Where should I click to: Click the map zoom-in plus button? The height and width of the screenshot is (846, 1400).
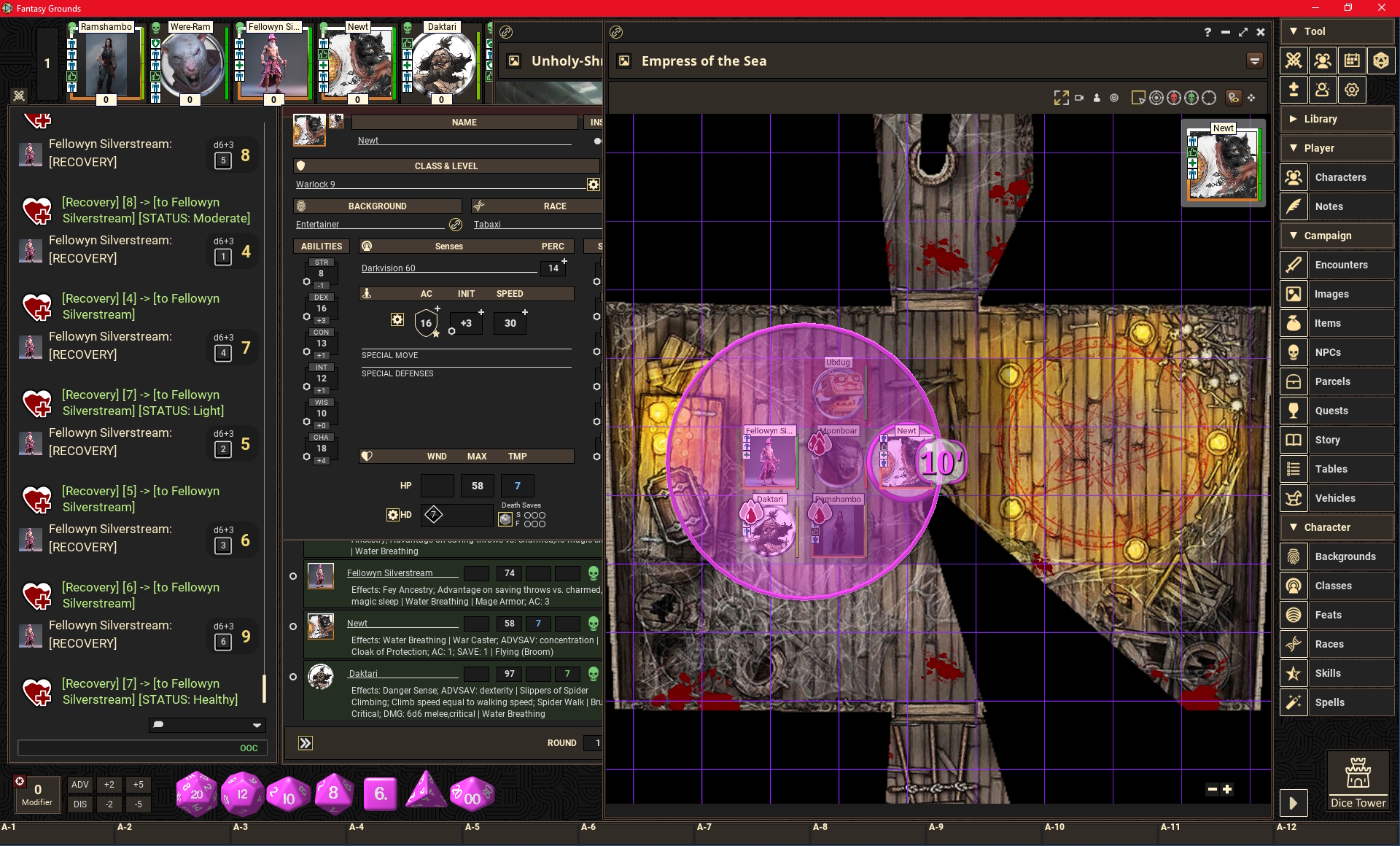click(x=1228, y=789)
